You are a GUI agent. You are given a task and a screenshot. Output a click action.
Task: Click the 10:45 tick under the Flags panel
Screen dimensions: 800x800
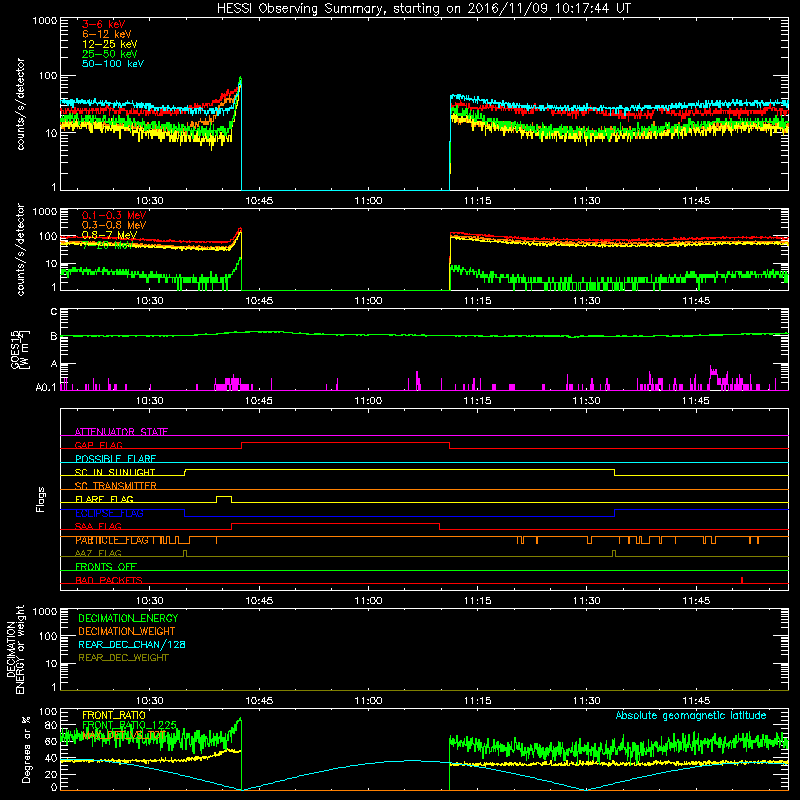pos(259,601)
